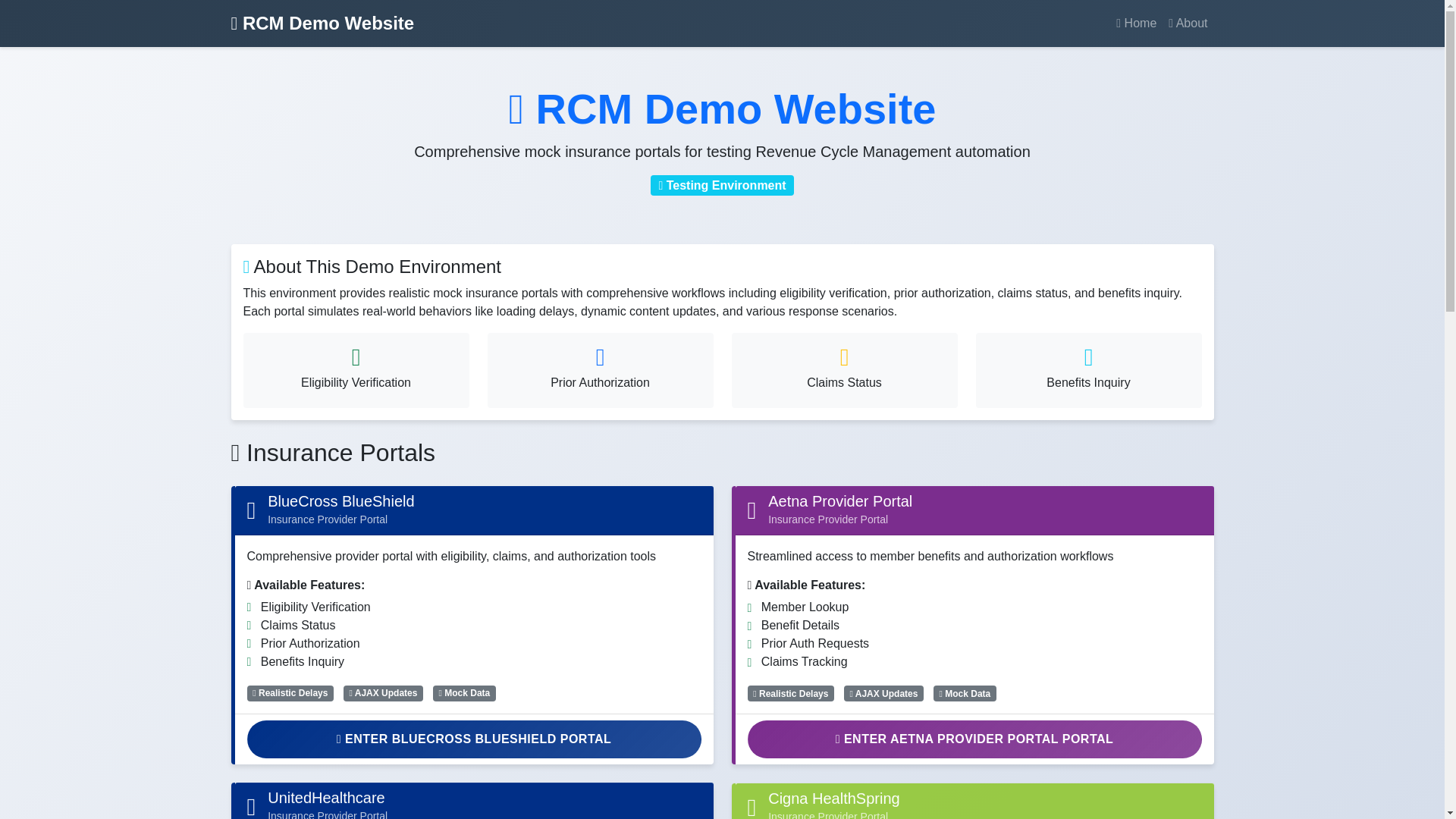Click the checkmark icon beside BlueCross Eligibility Verification

[249, 608]
